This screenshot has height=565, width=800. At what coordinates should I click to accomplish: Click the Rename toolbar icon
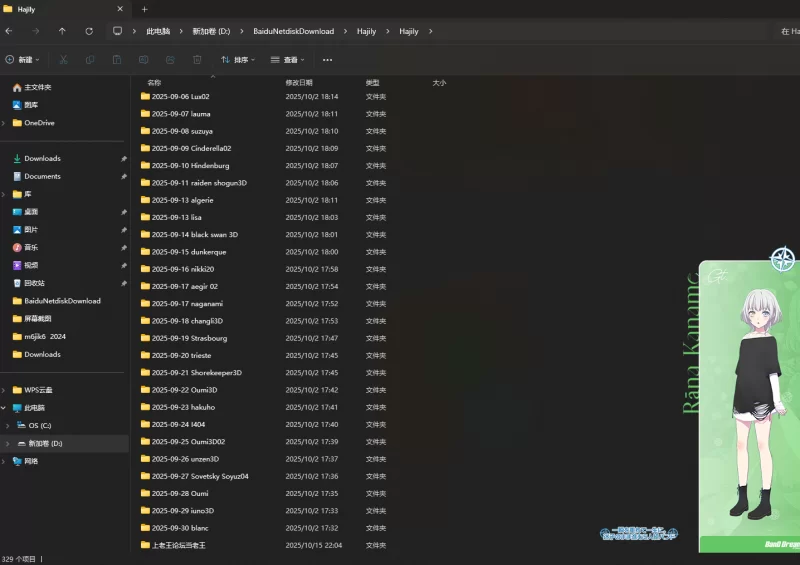(x=143, y=60)
